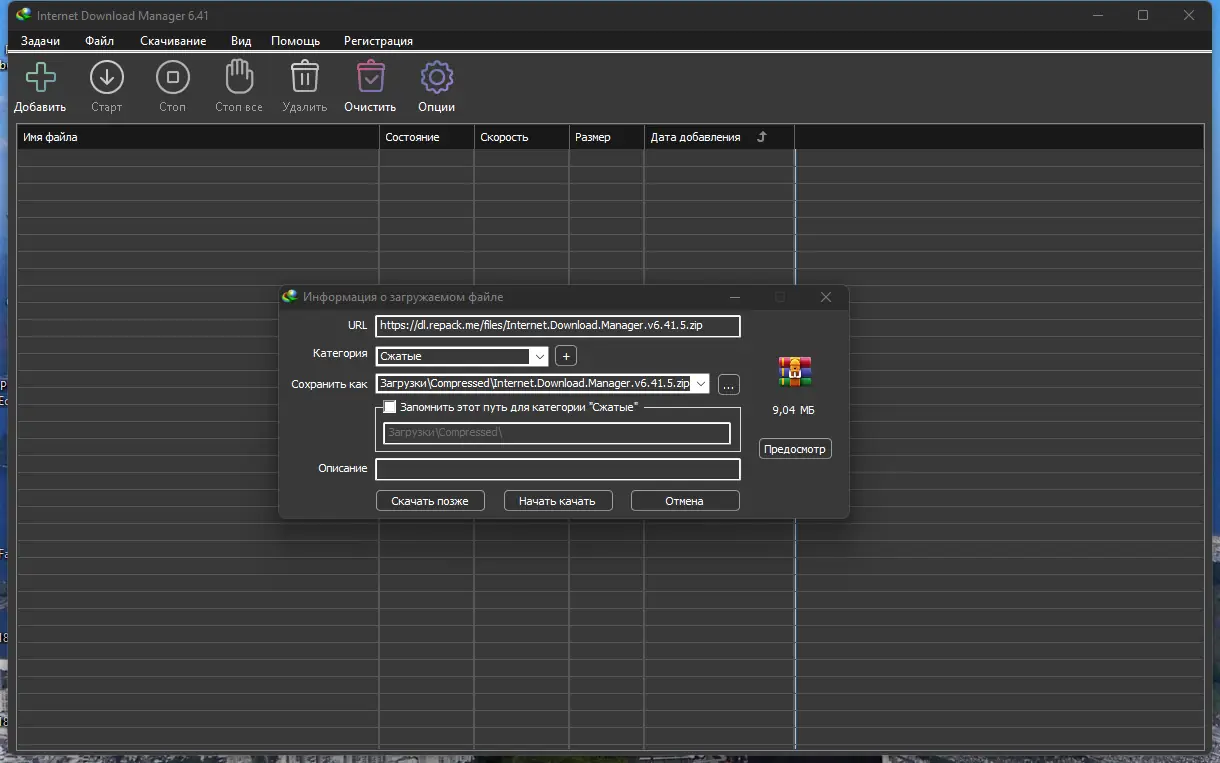The width and height of the screenshot is (1220, 763).
Task: Click the Начать качать button
Action: [x=557, y=501]
